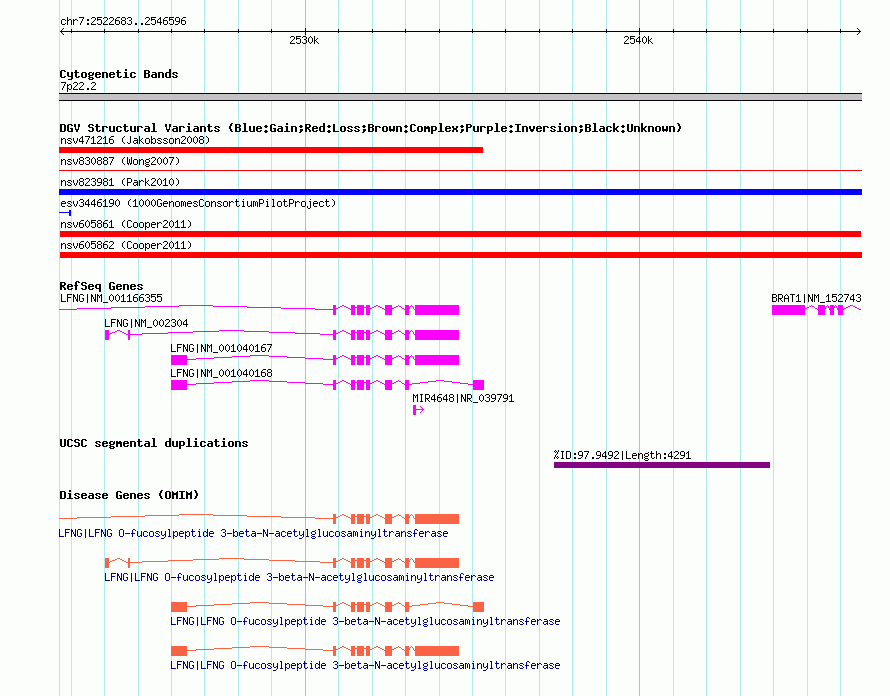Click the %ID:97.9492|Length:4291 label
Viewport: 890px width, 696px height.
[622, 455]
